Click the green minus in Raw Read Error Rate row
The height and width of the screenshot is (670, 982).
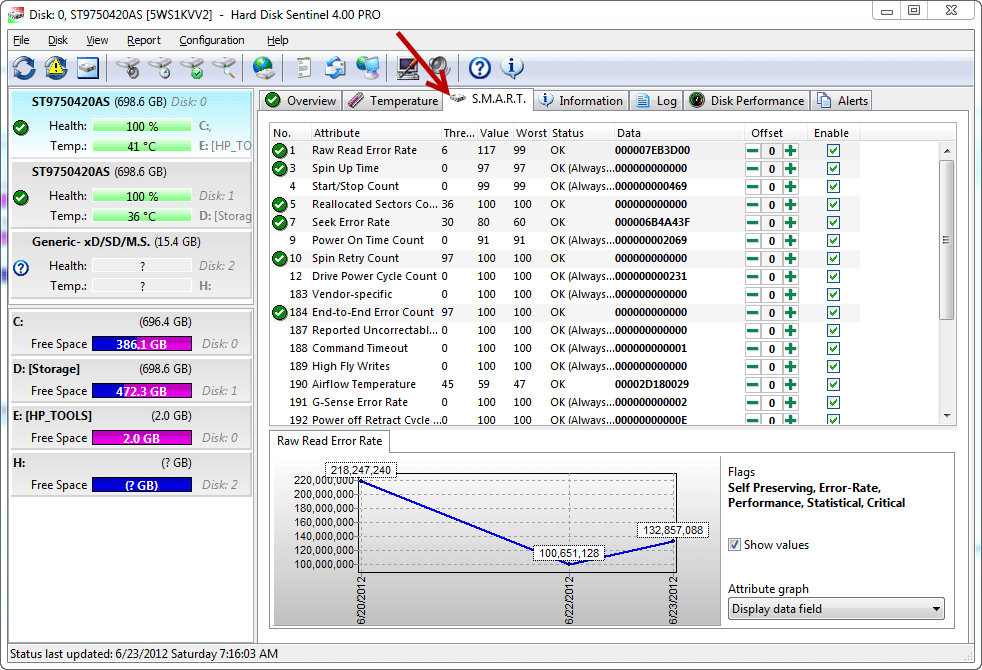(753, 150)
